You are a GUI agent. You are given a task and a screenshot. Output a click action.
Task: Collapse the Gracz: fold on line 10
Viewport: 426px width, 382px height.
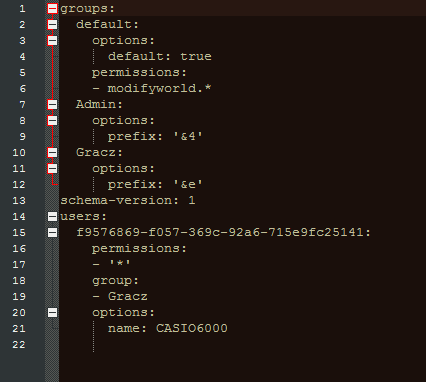[x=52, y=153]
